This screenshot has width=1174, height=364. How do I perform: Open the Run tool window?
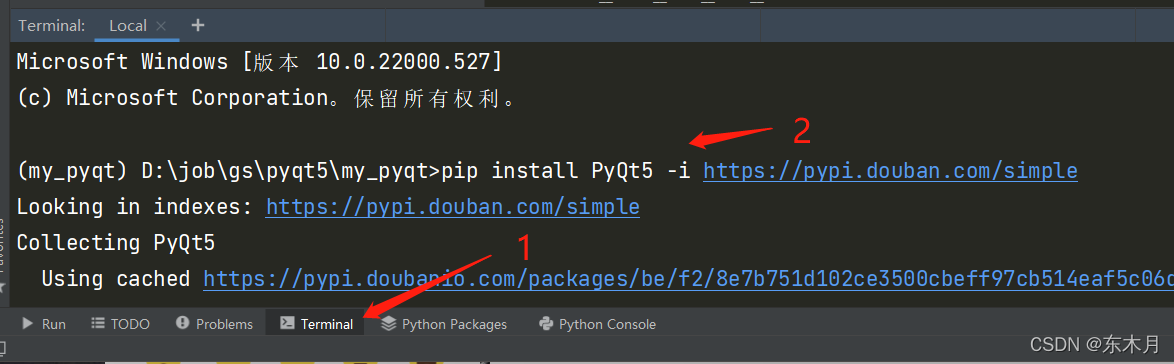pyautogui.click(x=44, y=324)
